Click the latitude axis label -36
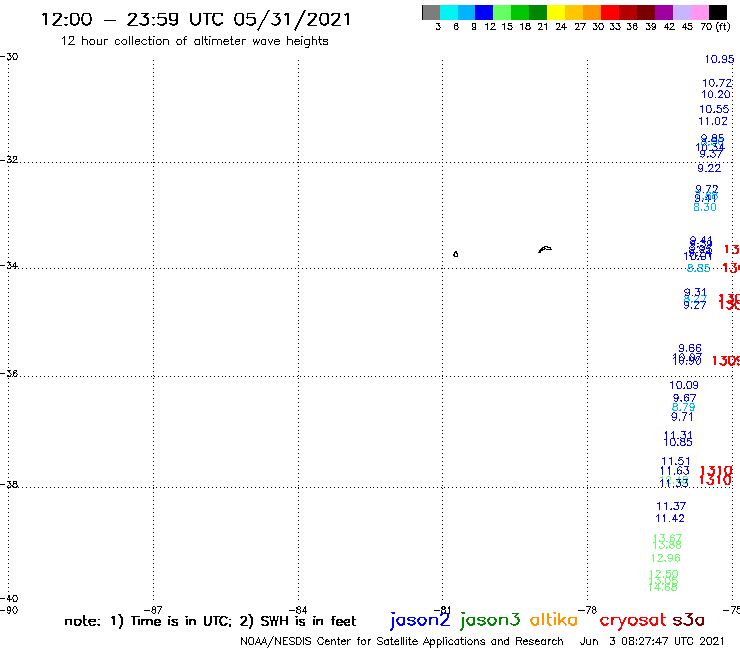This screenshot has width=740, height=650. pos(9,373)
